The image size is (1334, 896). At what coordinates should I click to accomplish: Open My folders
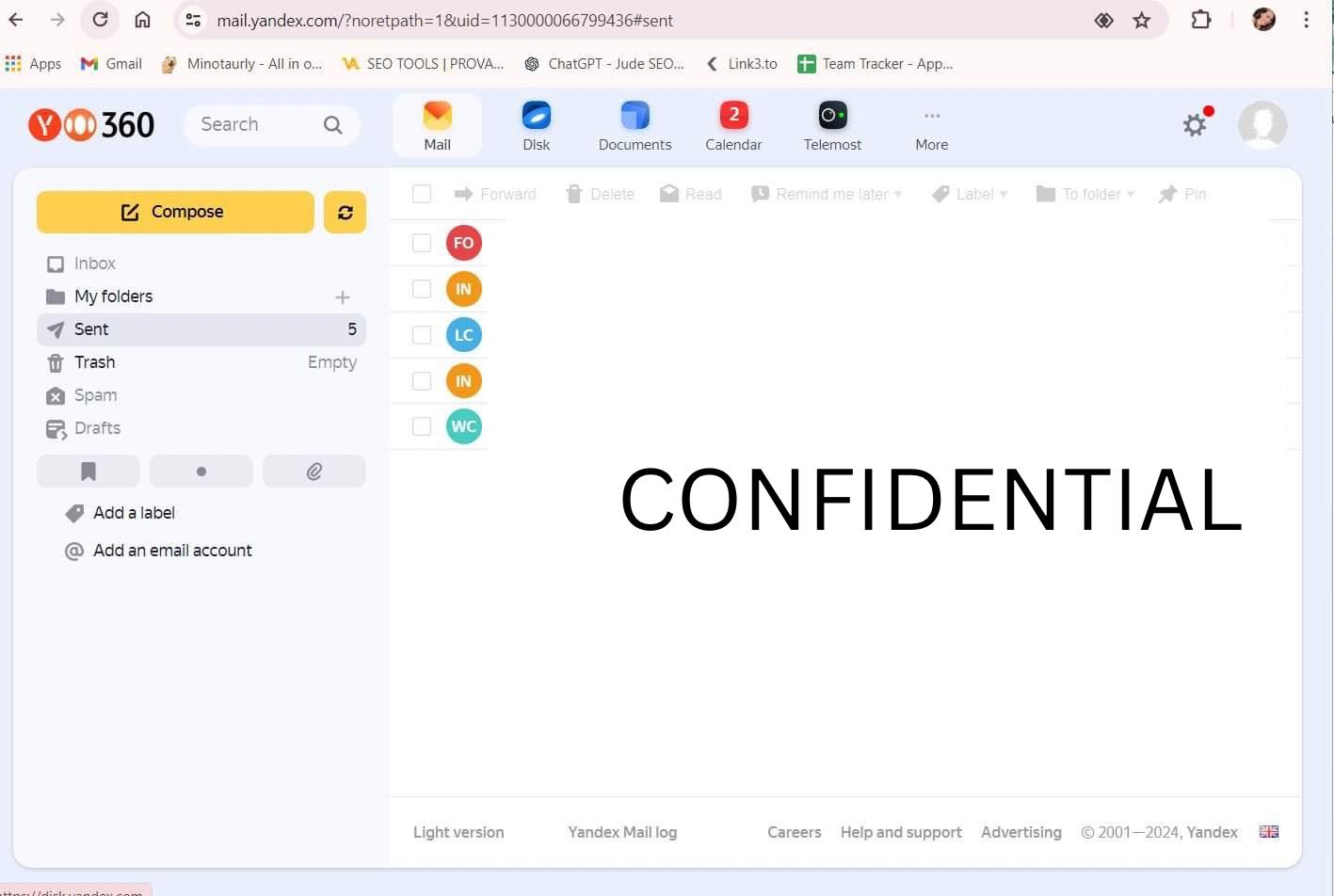(x=113, y=296)
